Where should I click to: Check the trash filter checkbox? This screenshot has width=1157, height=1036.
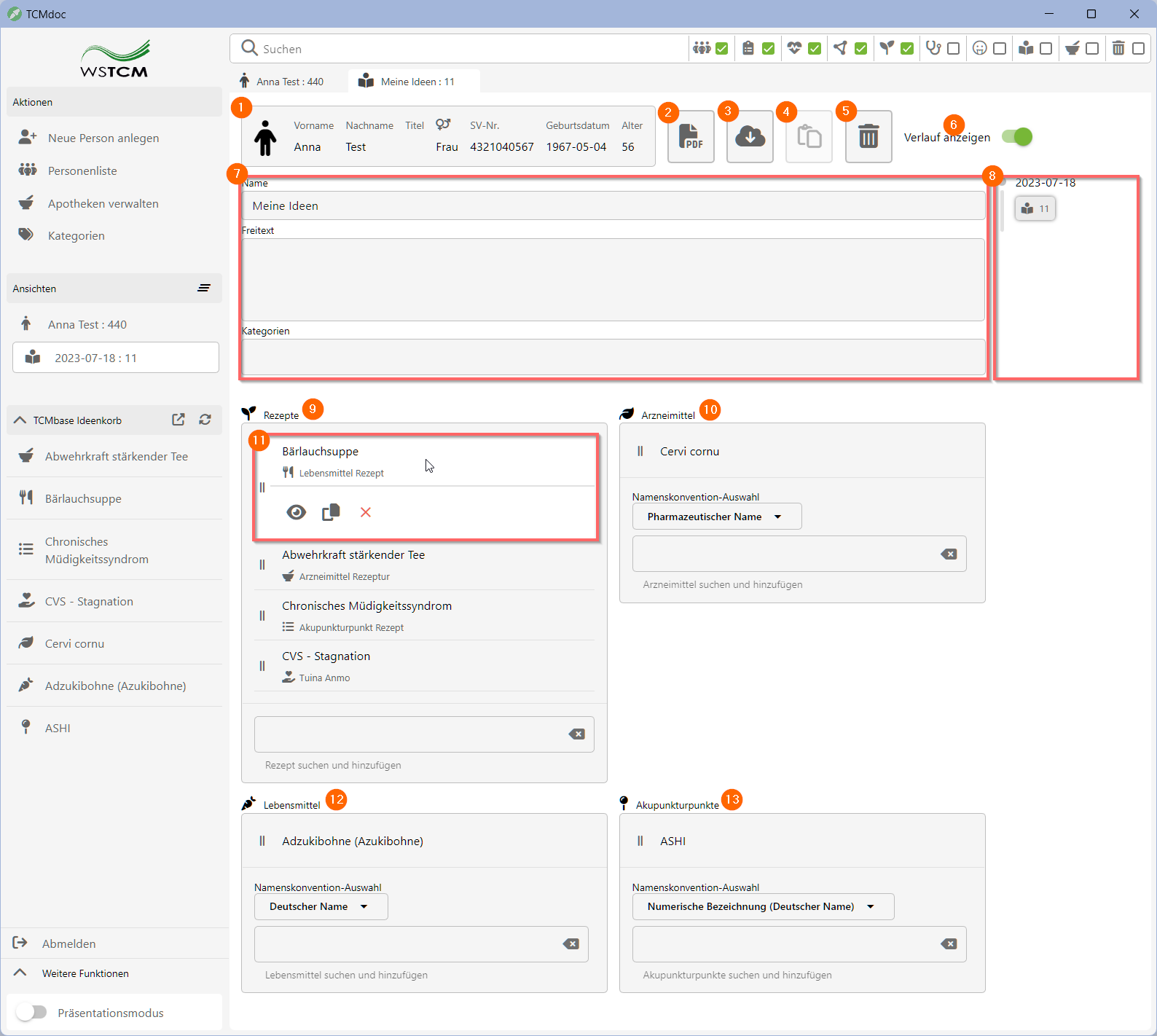point(1138,48)
